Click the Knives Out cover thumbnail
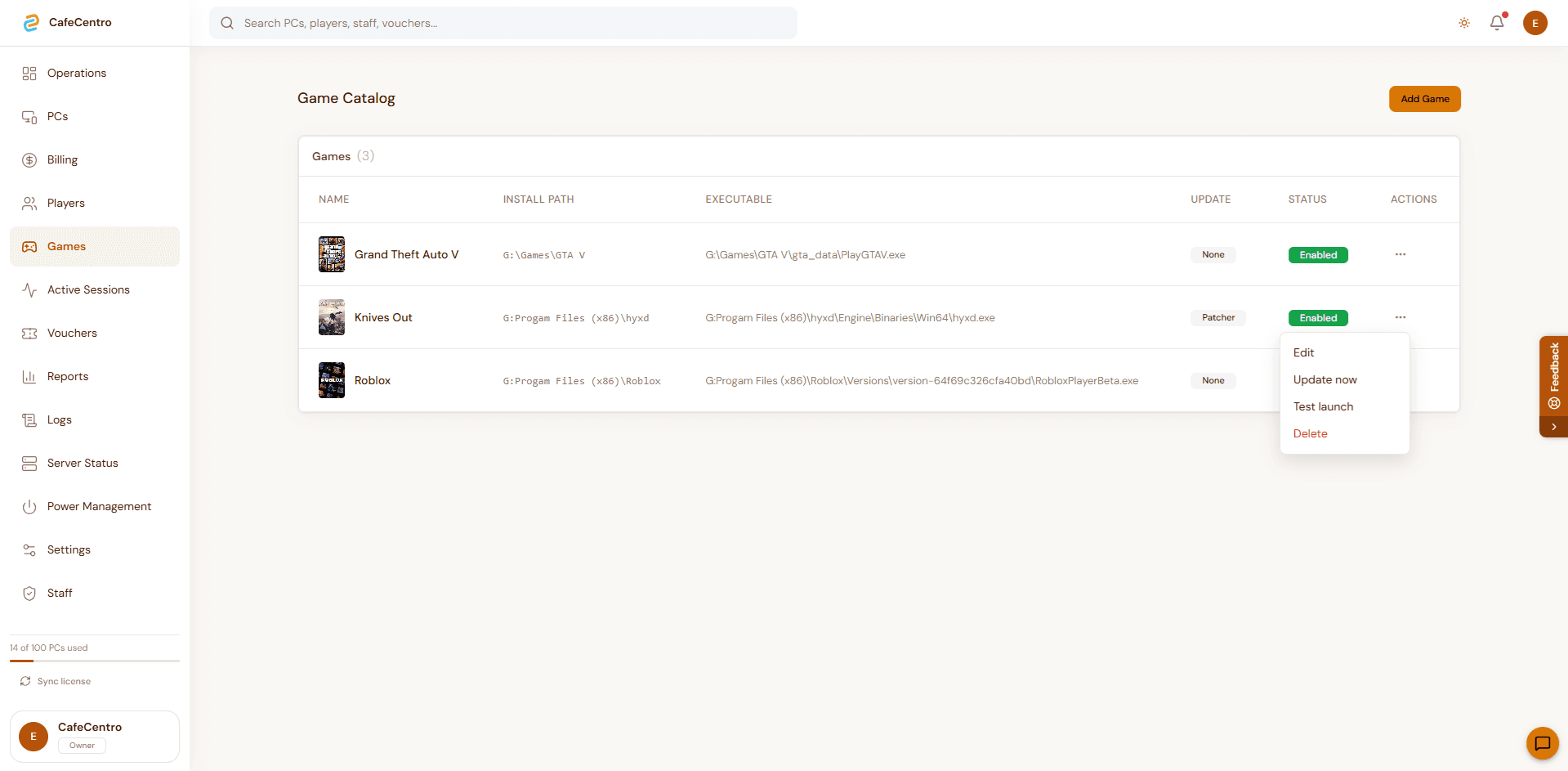 coord(332,317)
